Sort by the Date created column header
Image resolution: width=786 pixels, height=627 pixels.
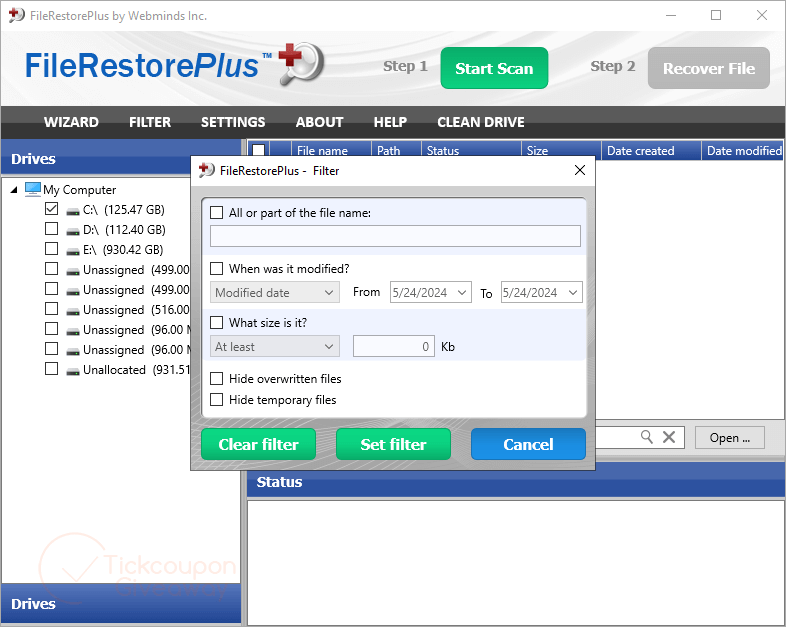point(651,150)
